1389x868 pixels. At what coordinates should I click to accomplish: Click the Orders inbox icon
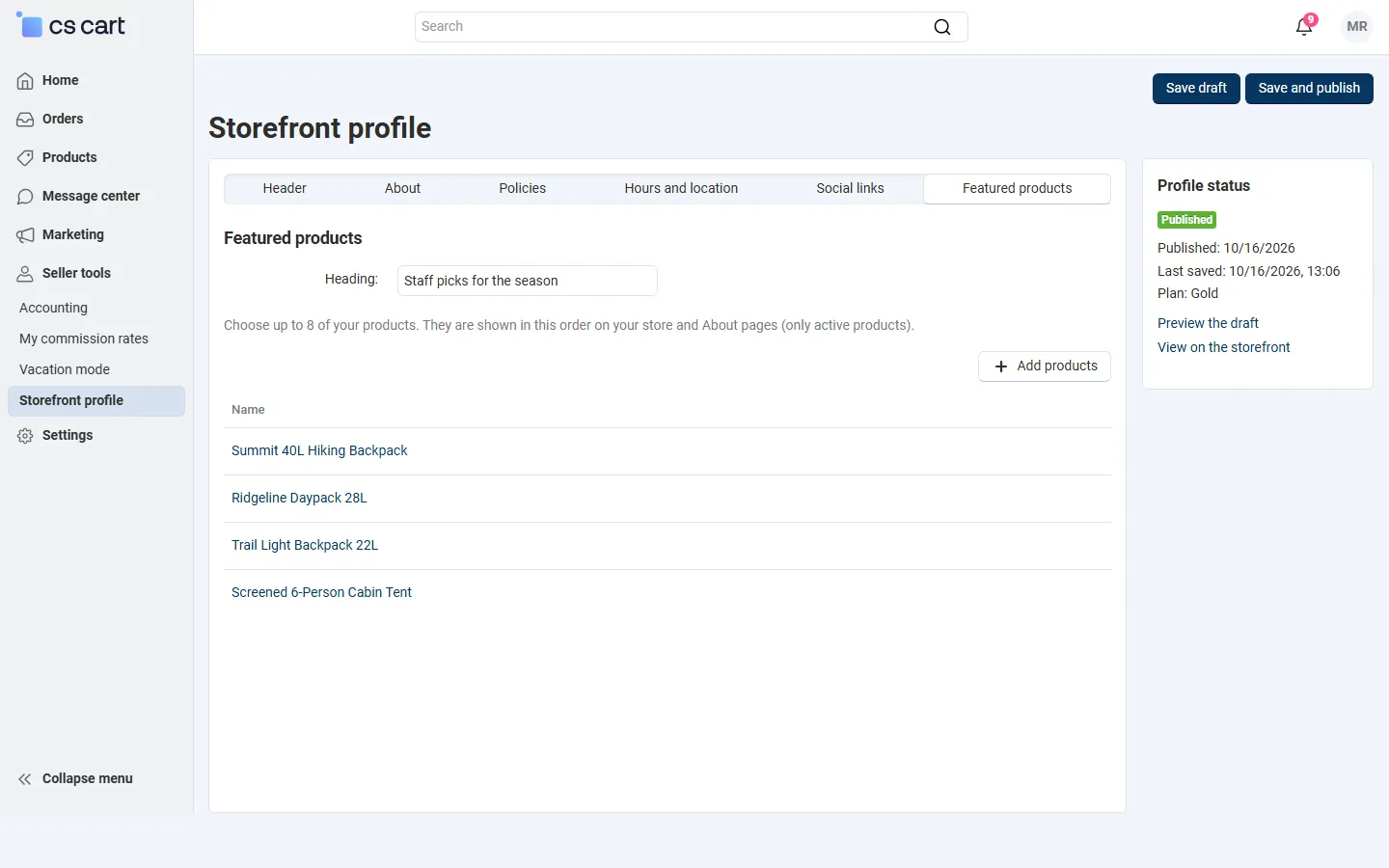pos(25,120)
